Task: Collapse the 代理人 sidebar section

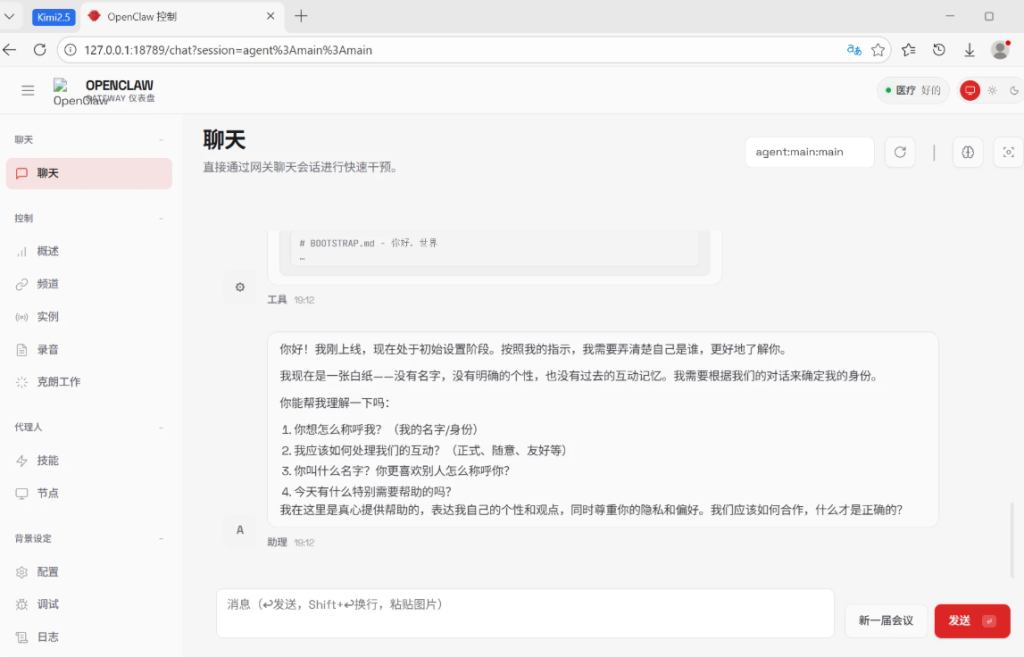Action: [161, 427]
